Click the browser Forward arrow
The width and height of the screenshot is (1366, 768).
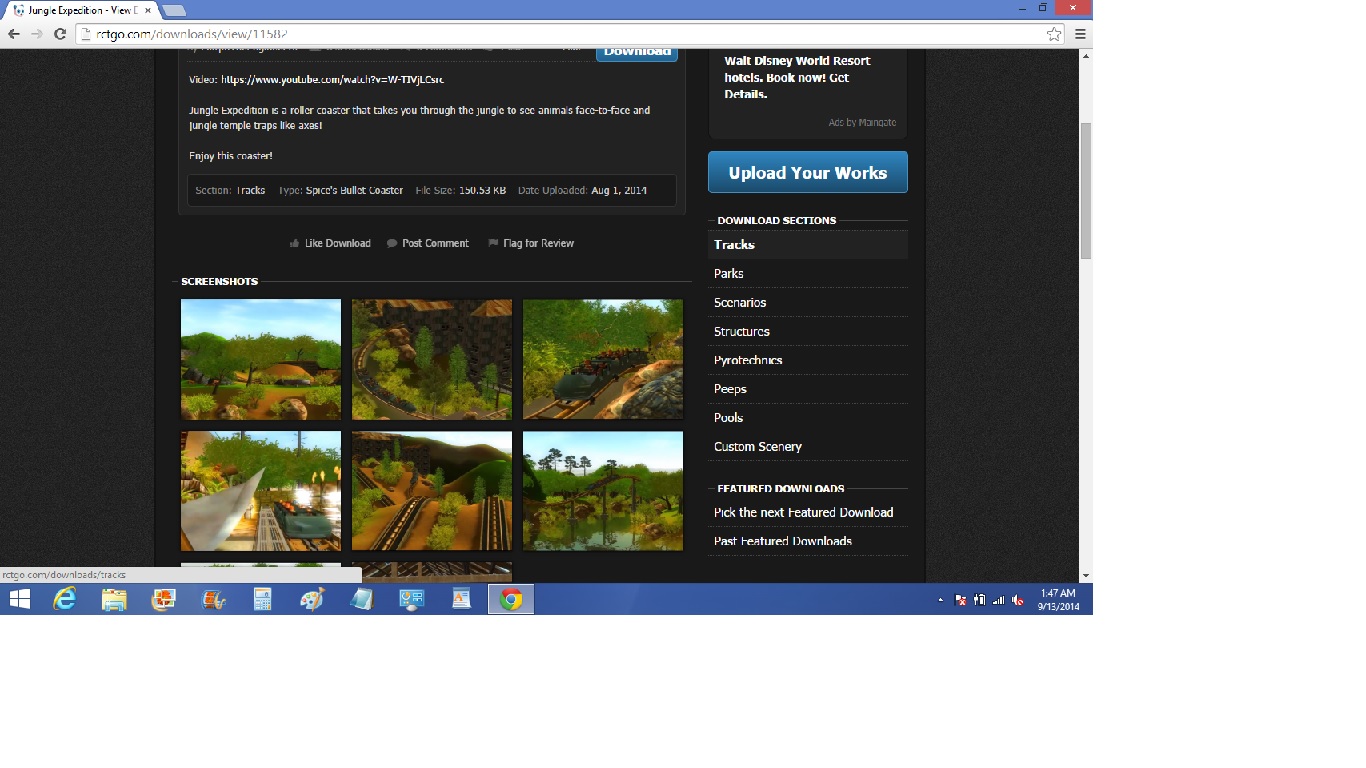point(37,34)
